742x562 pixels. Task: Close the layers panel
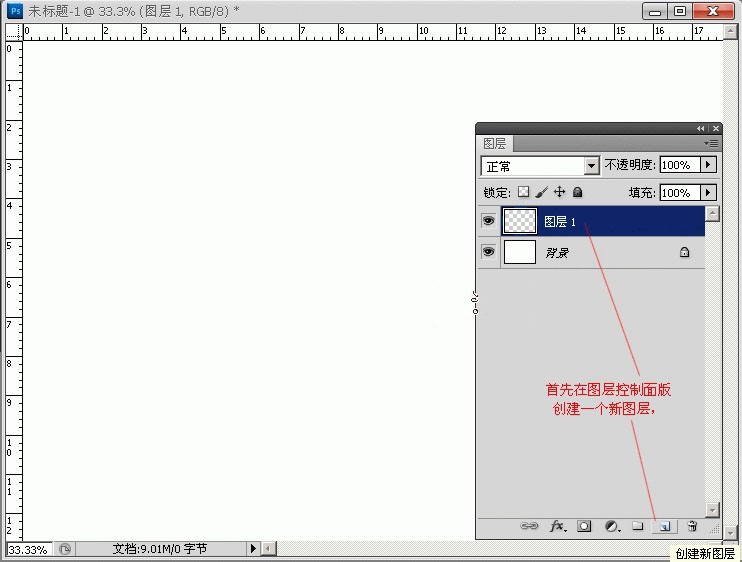[x=716, y=128]
